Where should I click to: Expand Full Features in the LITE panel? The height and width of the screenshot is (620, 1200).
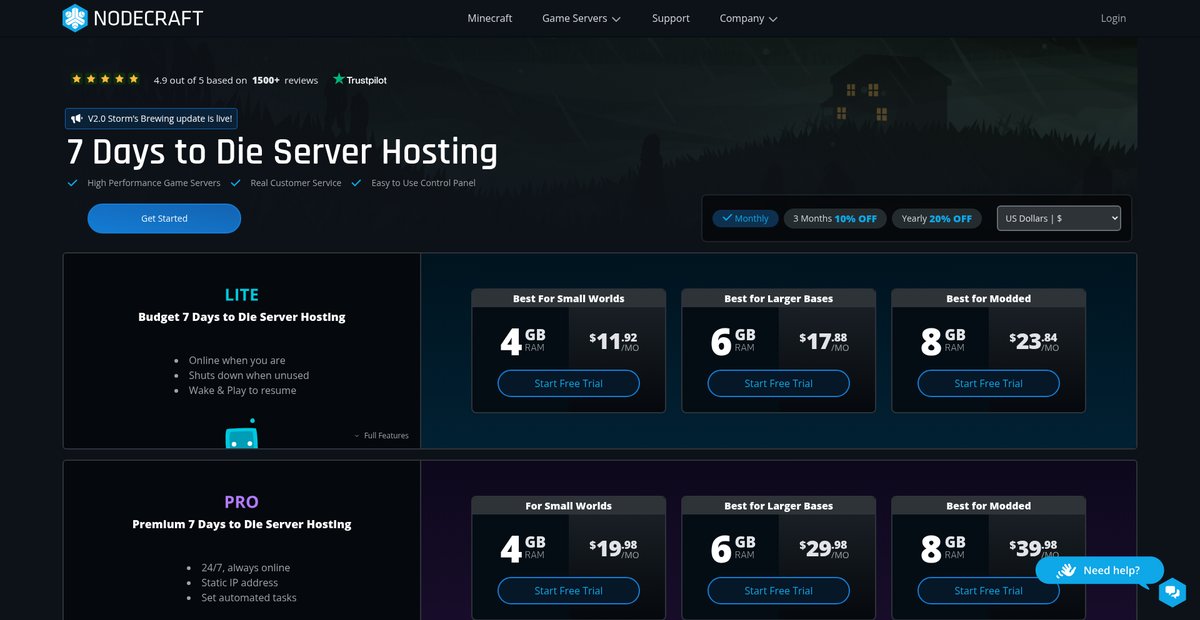click(381, 436)
